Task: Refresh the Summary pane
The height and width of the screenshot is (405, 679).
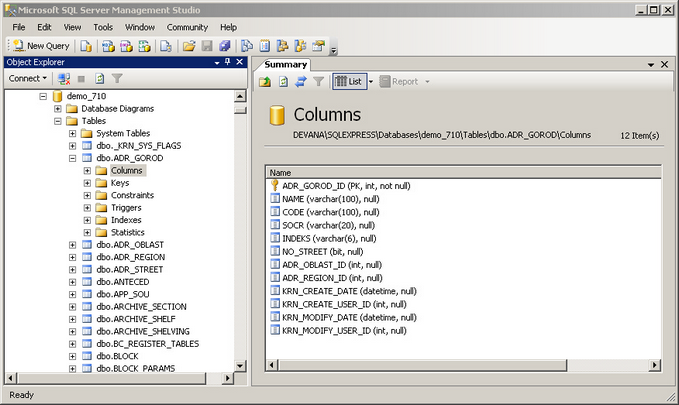Action: [x=283, y=81]
